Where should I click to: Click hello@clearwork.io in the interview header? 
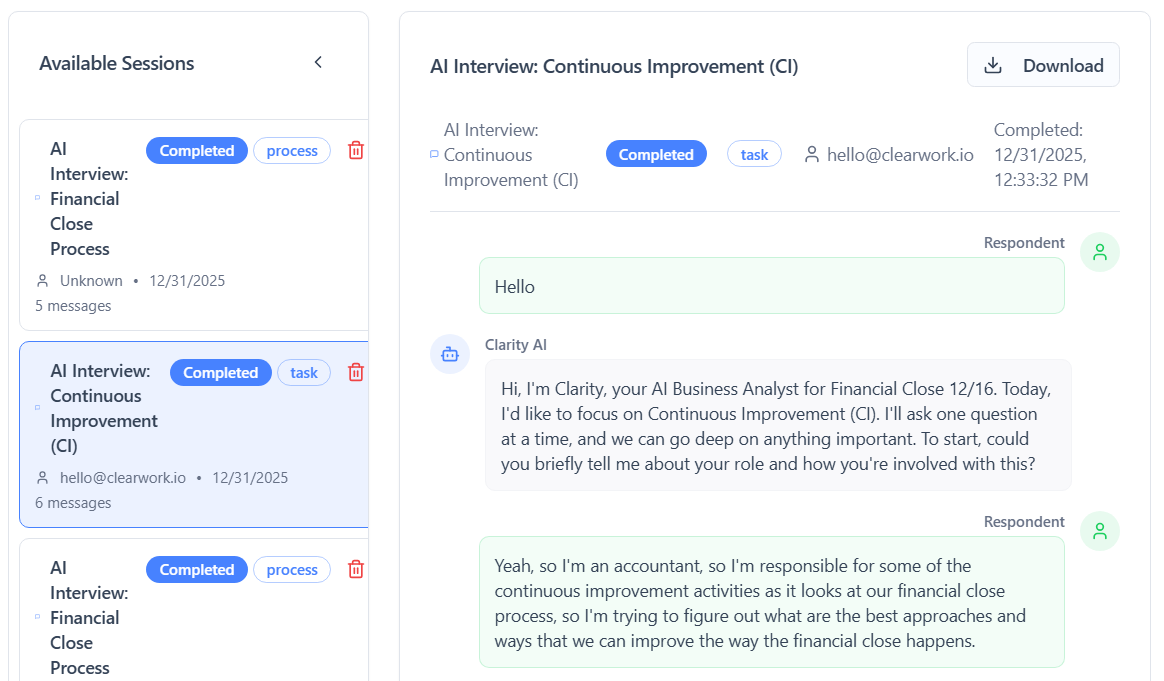click(x=900, y=154)
